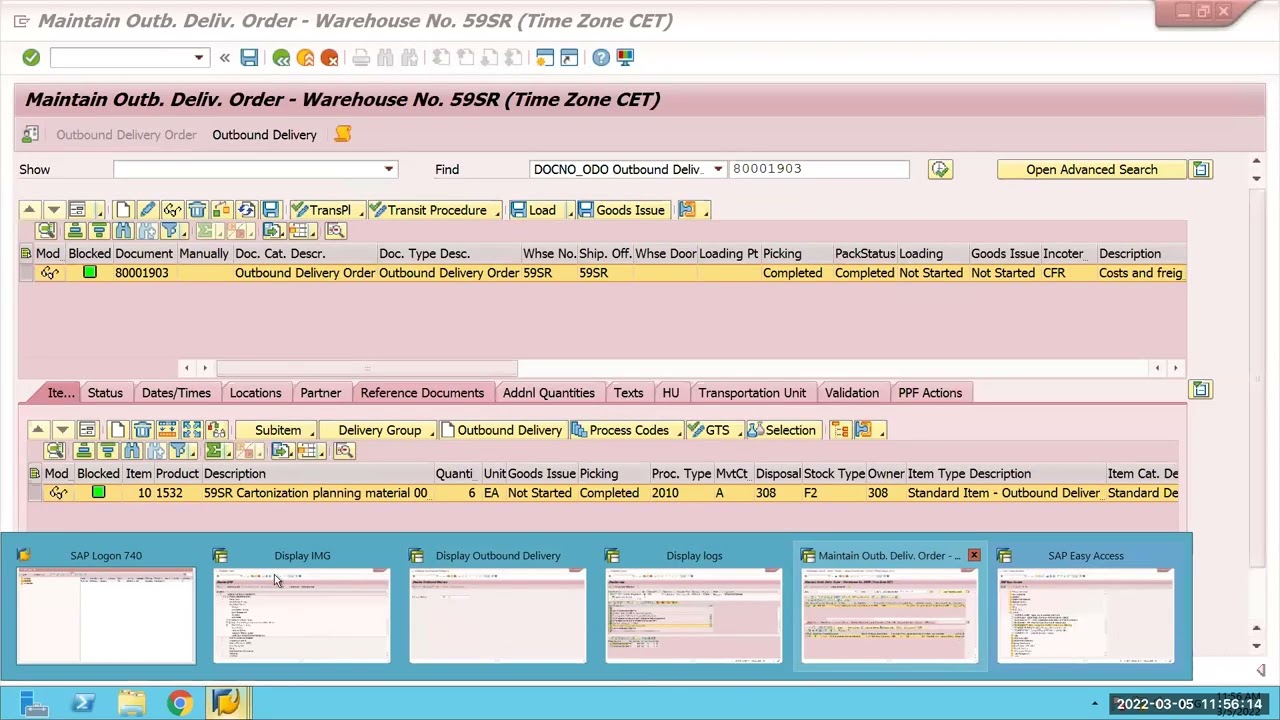Toggle select-all box in item grid corner
The image size is (1280, 720).
(34, 473)
